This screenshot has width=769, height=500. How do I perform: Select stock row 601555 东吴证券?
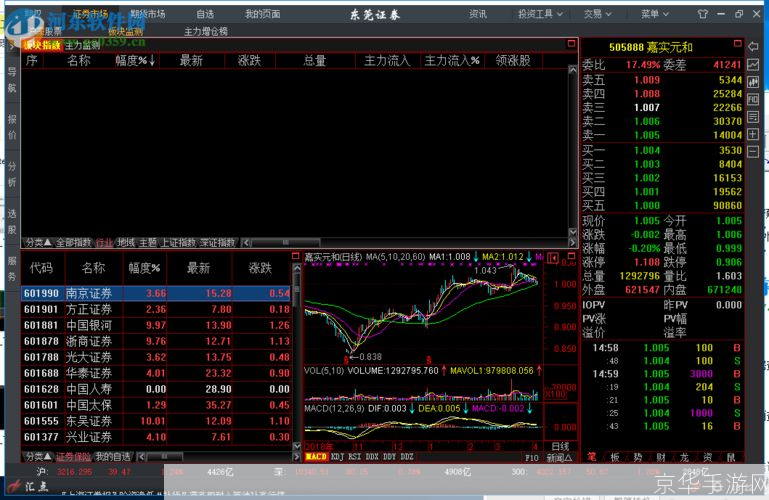(x=156, y=421)
